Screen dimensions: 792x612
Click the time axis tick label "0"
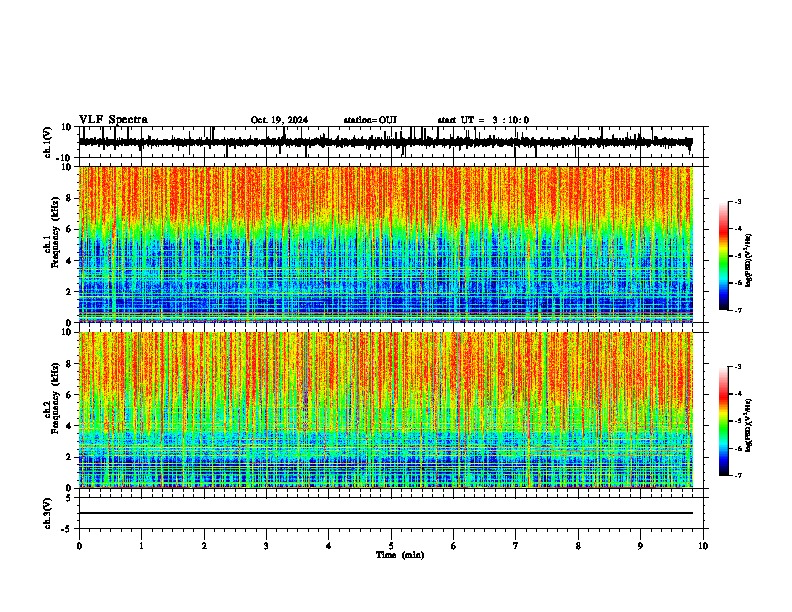[79, 546]
